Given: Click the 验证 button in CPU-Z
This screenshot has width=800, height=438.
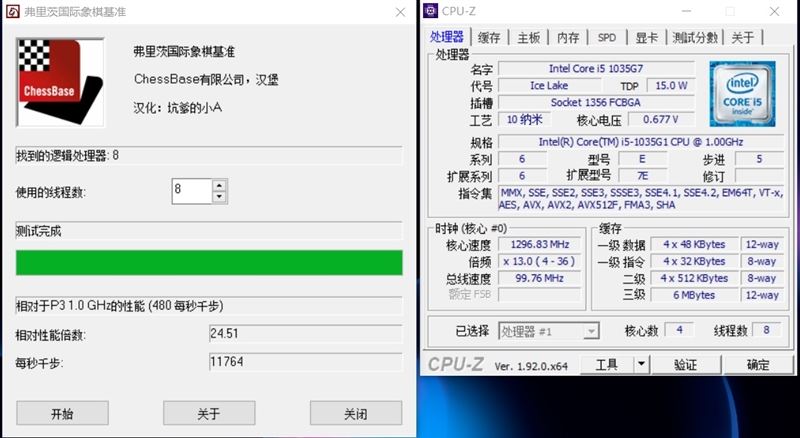Looking at the screenshot, I should pos(686,364).
